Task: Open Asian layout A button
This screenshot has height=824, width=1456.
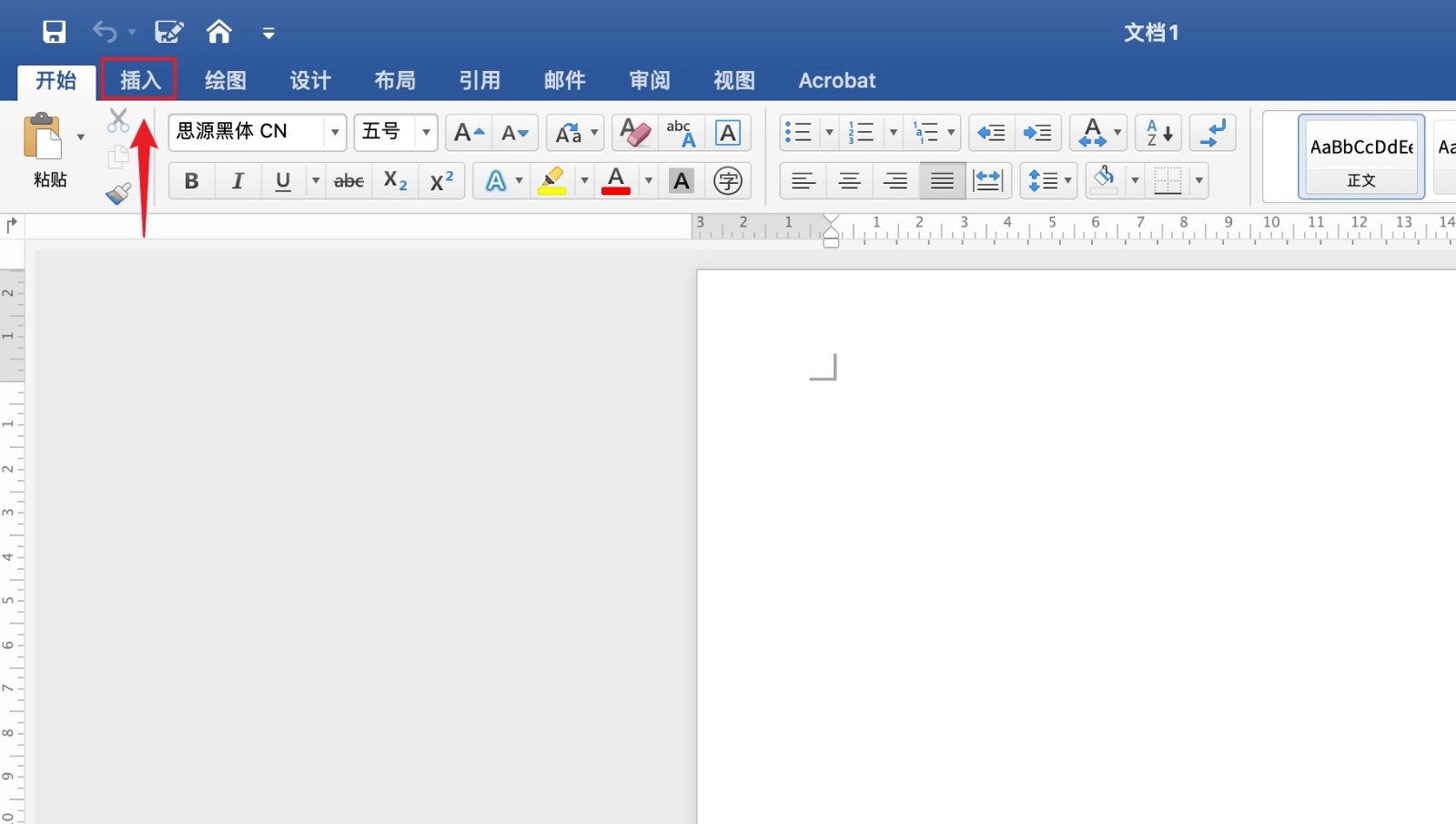Action: [x=1098, y=133]
